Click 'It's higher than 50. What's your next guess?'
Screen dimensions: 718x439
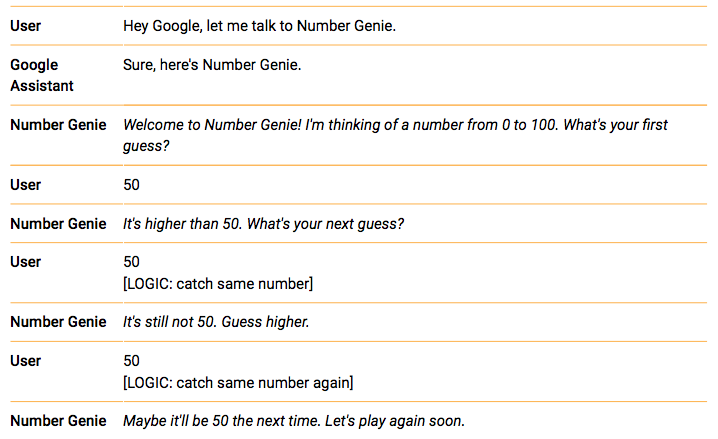click(x=263, y=224)
